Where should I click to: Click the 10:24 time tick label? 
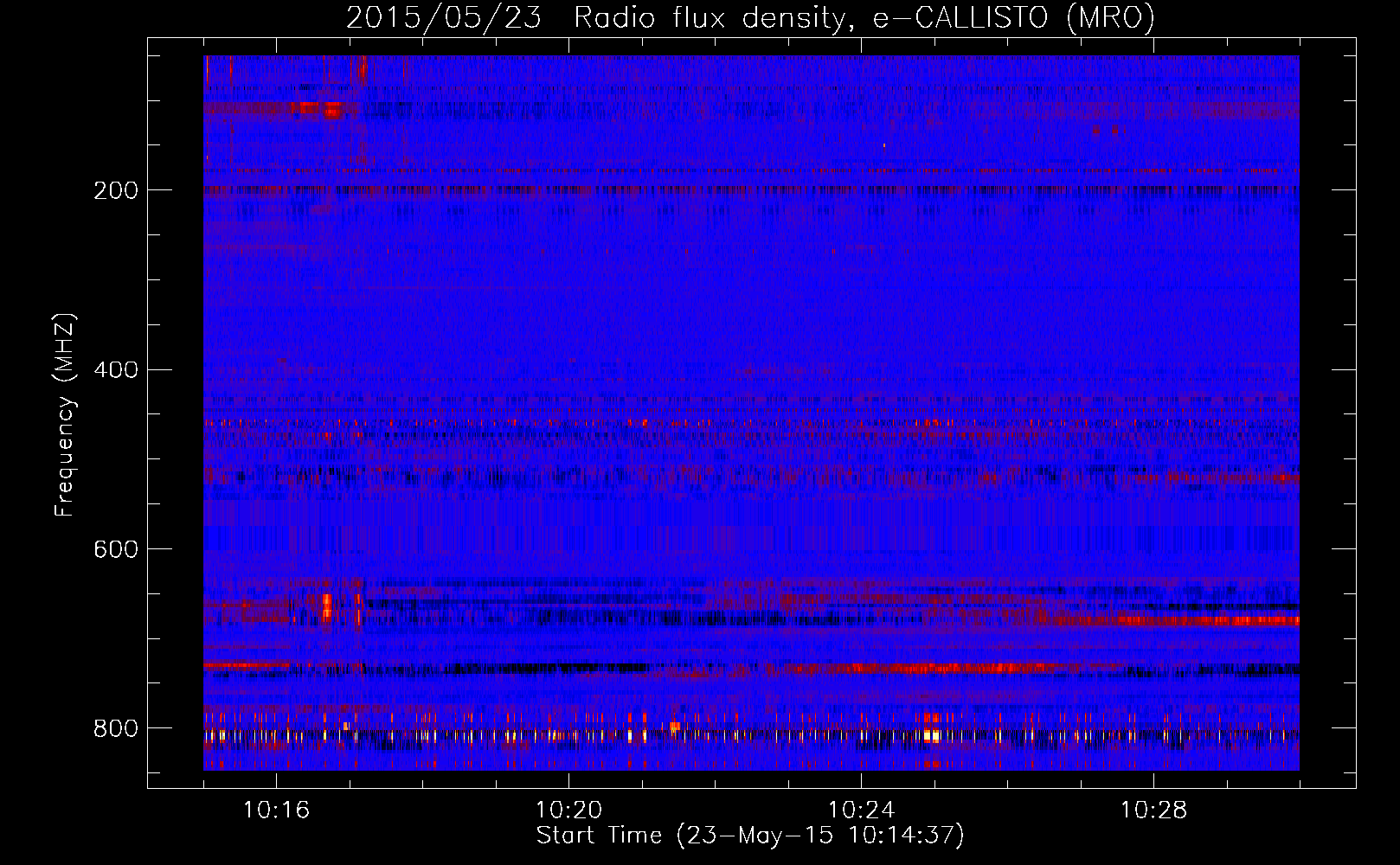(x=862, y=810)
